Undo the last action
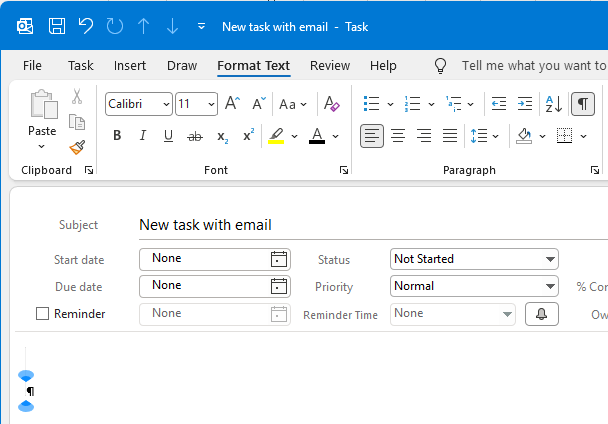608x424 pixels. (85, 26)
